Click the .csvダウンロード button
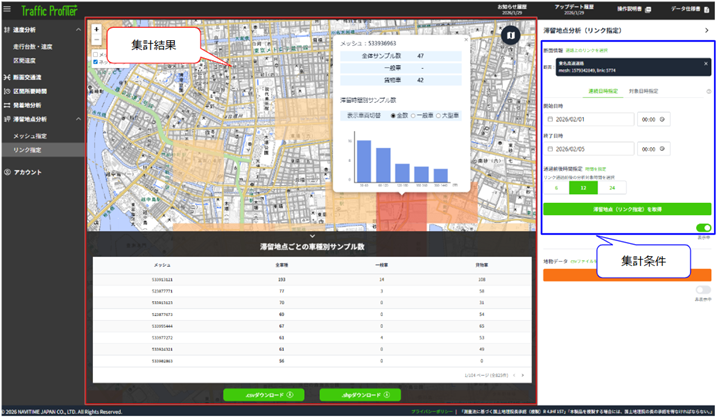Image resolution: width=717 pixels, height=418 pixels. (x=264, y=395)
